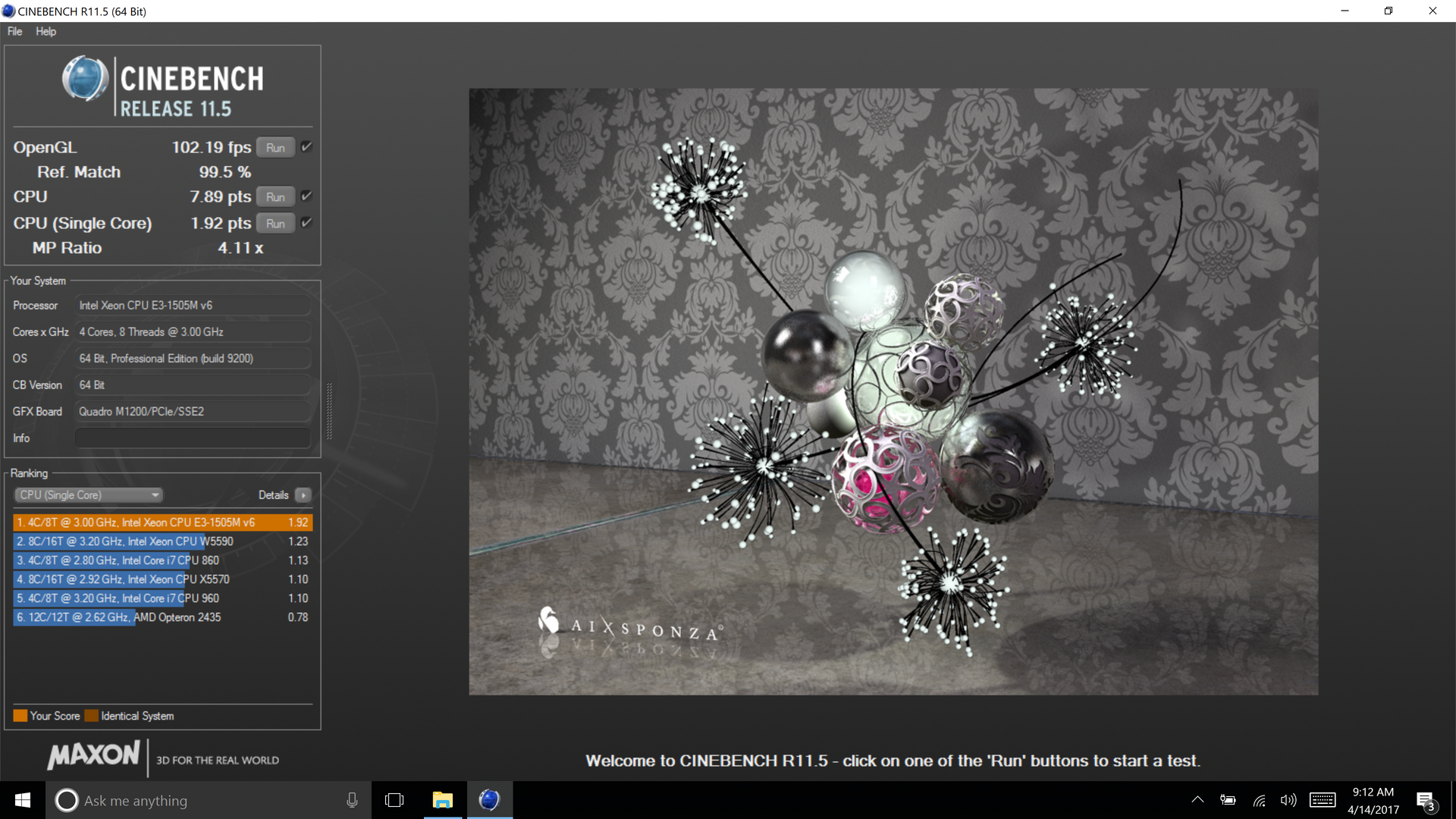This screenshot has height=819, width=1456.
Task: Open File Explorer from the taskbar
Action: pyautogui.click(x=442, y=800)
